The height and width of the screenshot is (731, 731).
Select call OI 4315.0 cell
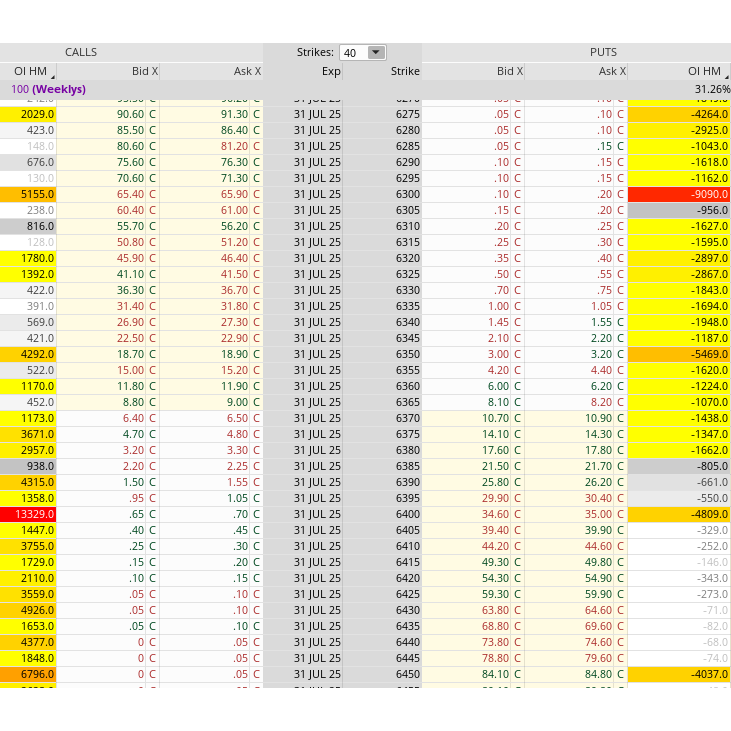pos(28,482)
